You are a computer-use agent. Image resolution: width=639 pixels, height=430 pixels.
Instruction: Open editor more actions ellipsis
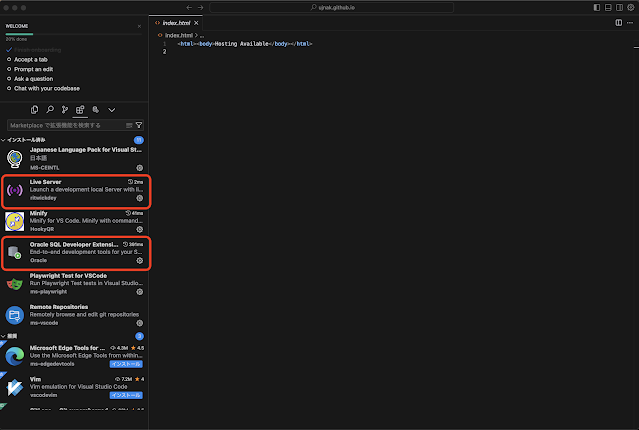click(630, 23)
